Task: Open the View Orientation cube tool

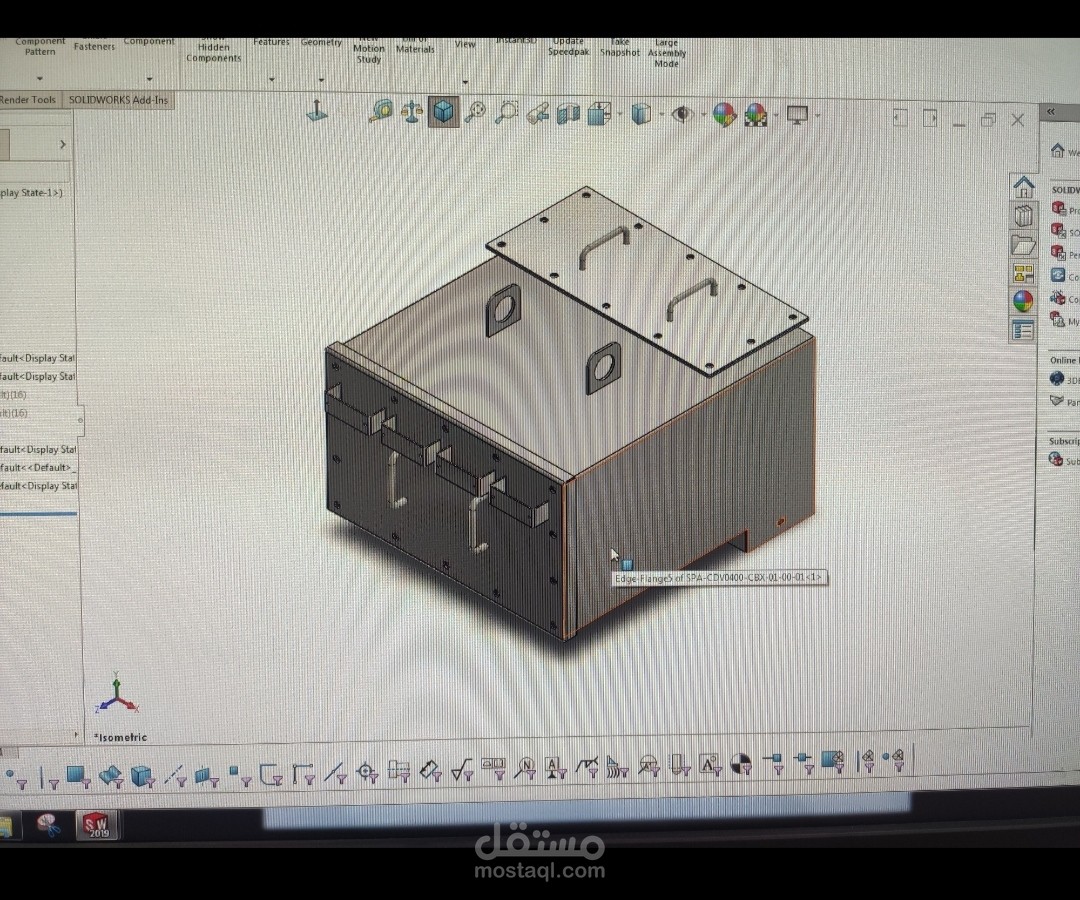Action: point(443,111)
